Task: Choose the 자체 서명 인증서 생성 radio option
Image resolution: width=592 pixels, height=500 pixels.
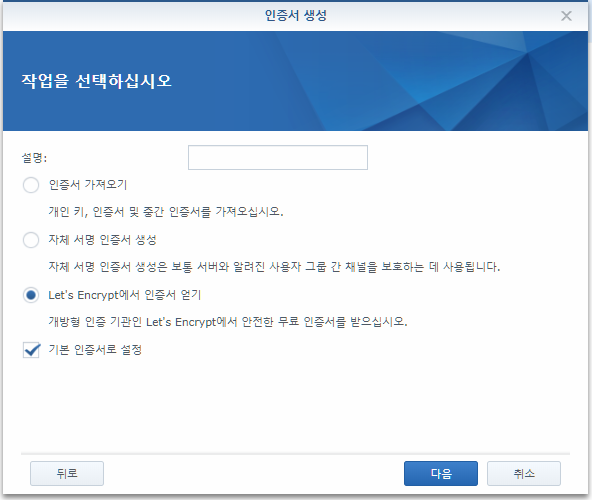Action: (x=31, y=240)
